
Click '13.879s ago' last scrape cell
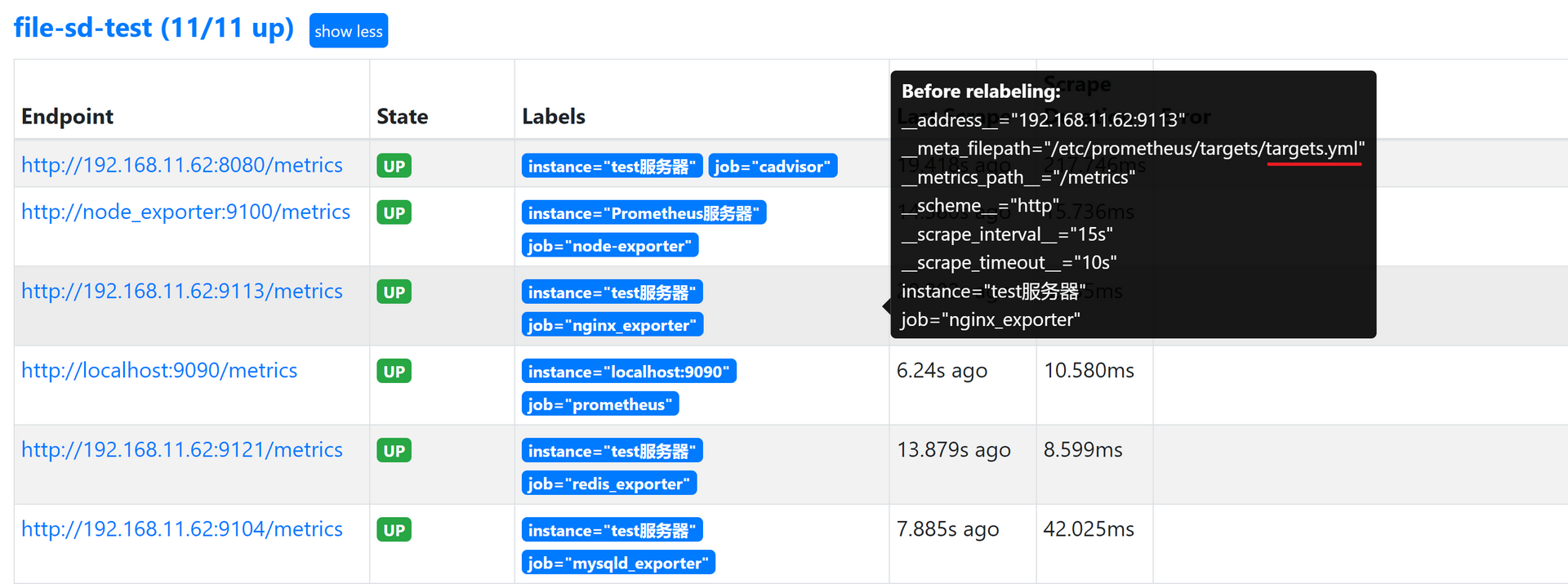pos(954,450)
